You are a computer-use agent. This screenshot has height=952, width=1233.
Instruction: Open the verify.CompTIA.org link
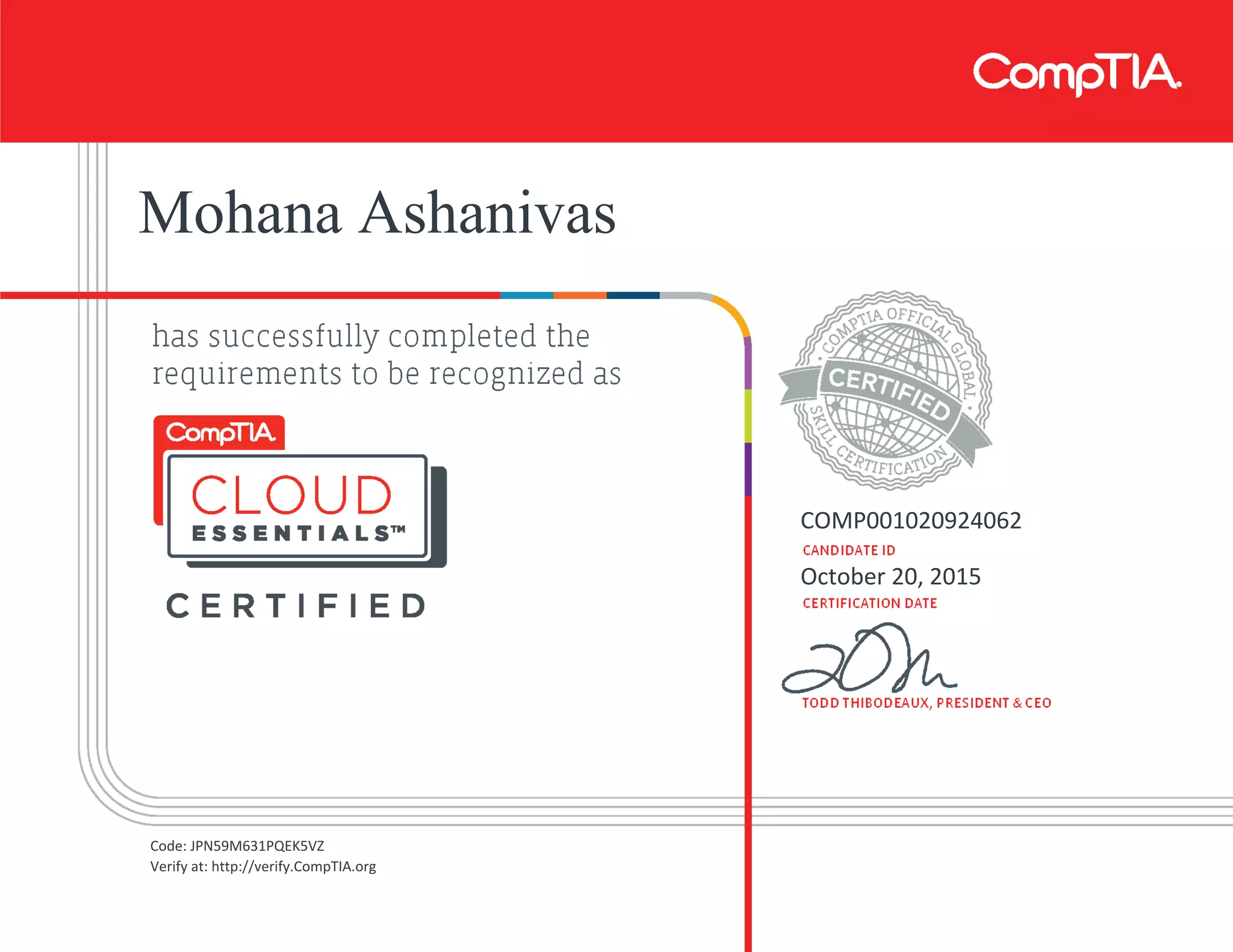(x=294, y=867)
